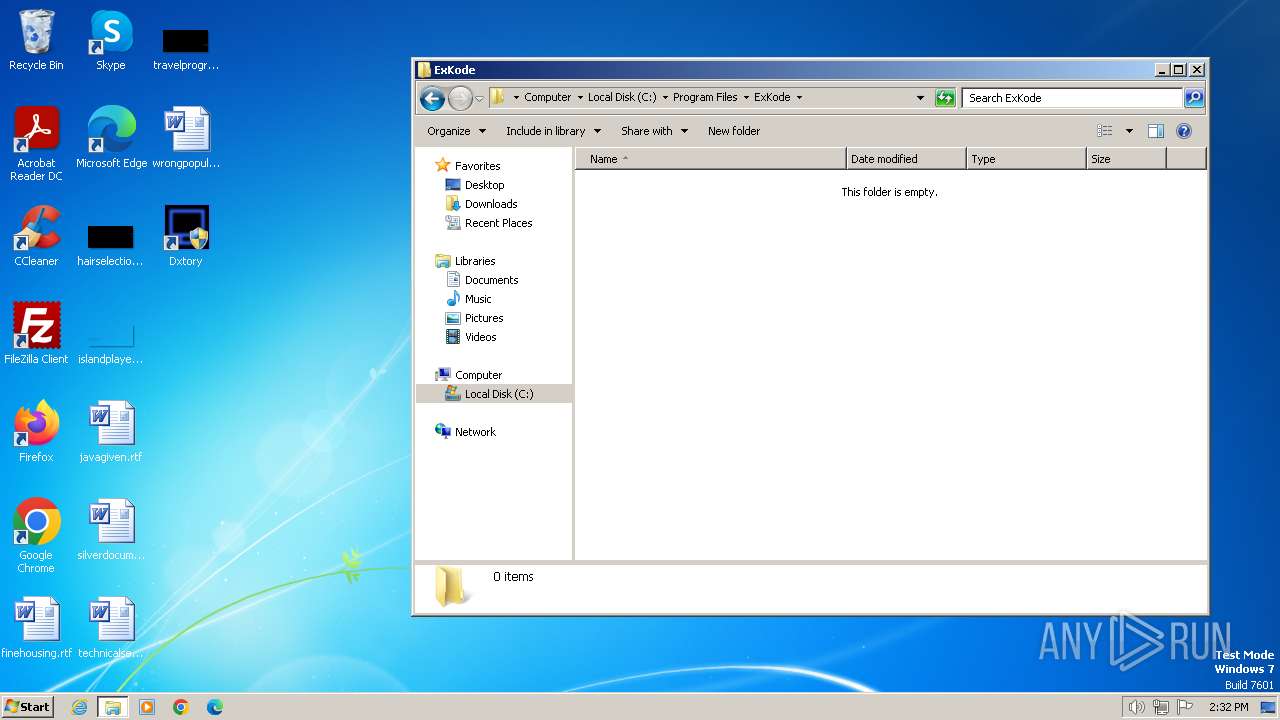
Task: Sort by the Size column header
Action: pyautogui.click(x=1126, y=159)
